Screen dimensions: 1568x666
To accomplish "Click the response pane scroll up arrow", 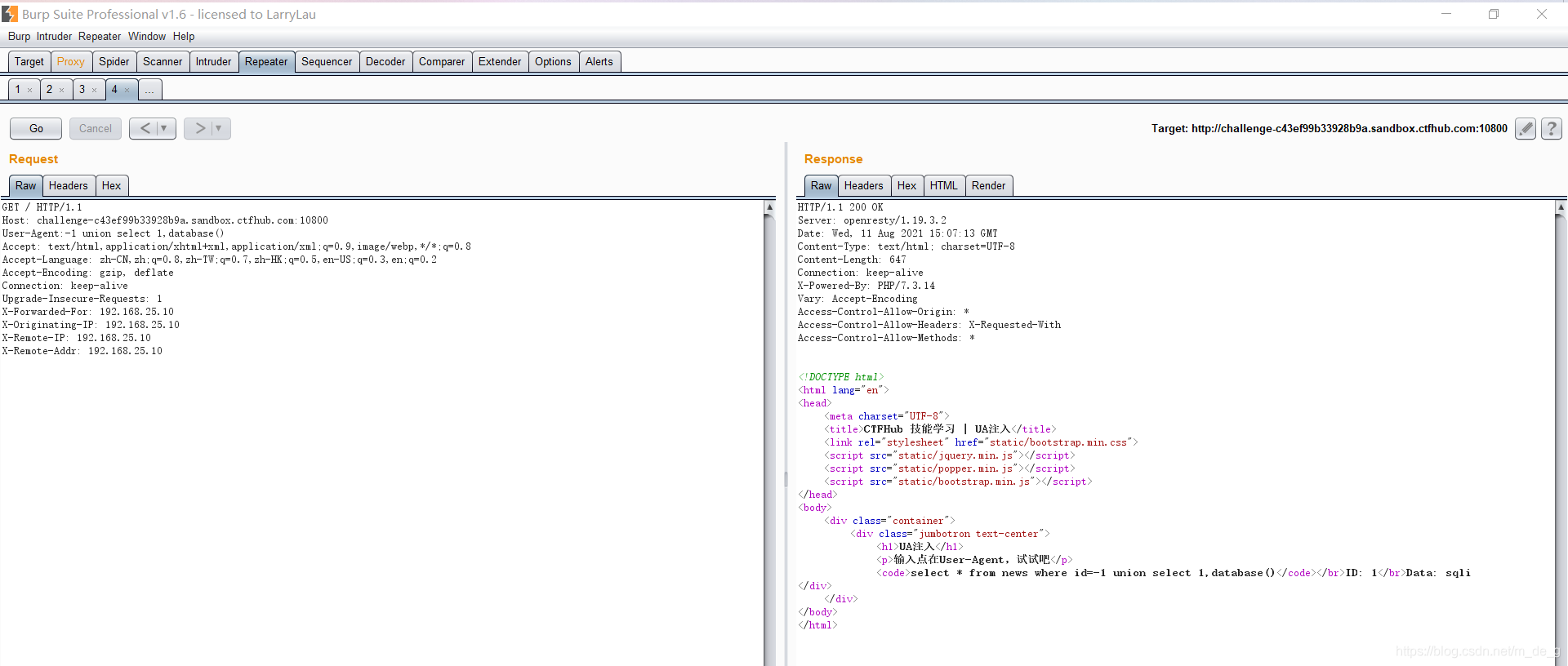I will 1561,207.
